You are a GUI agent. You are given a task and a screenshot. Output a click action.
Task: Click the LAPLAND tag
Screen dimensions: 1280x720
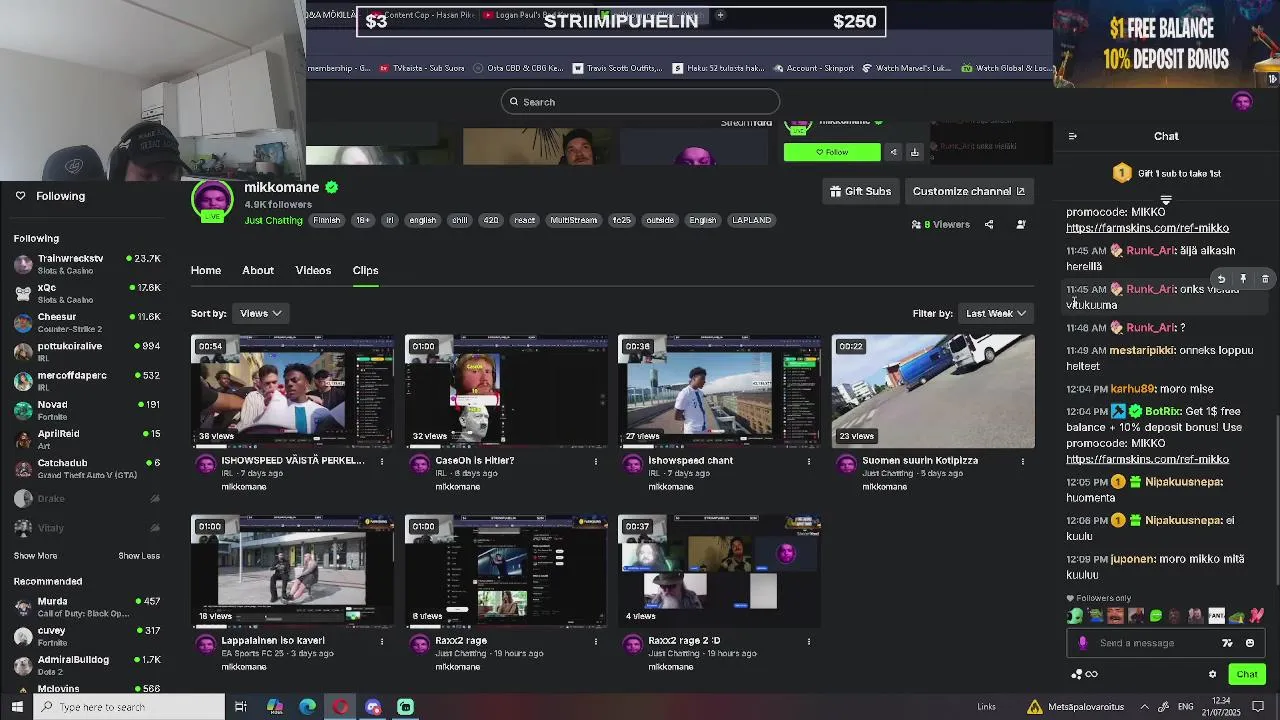tap(751, 220)
